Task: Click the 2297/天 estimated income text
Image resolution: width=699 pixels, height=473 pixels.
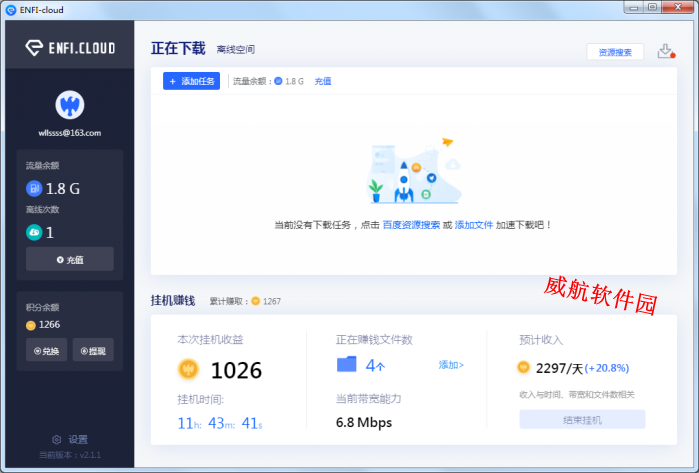Action: point(559,368)
